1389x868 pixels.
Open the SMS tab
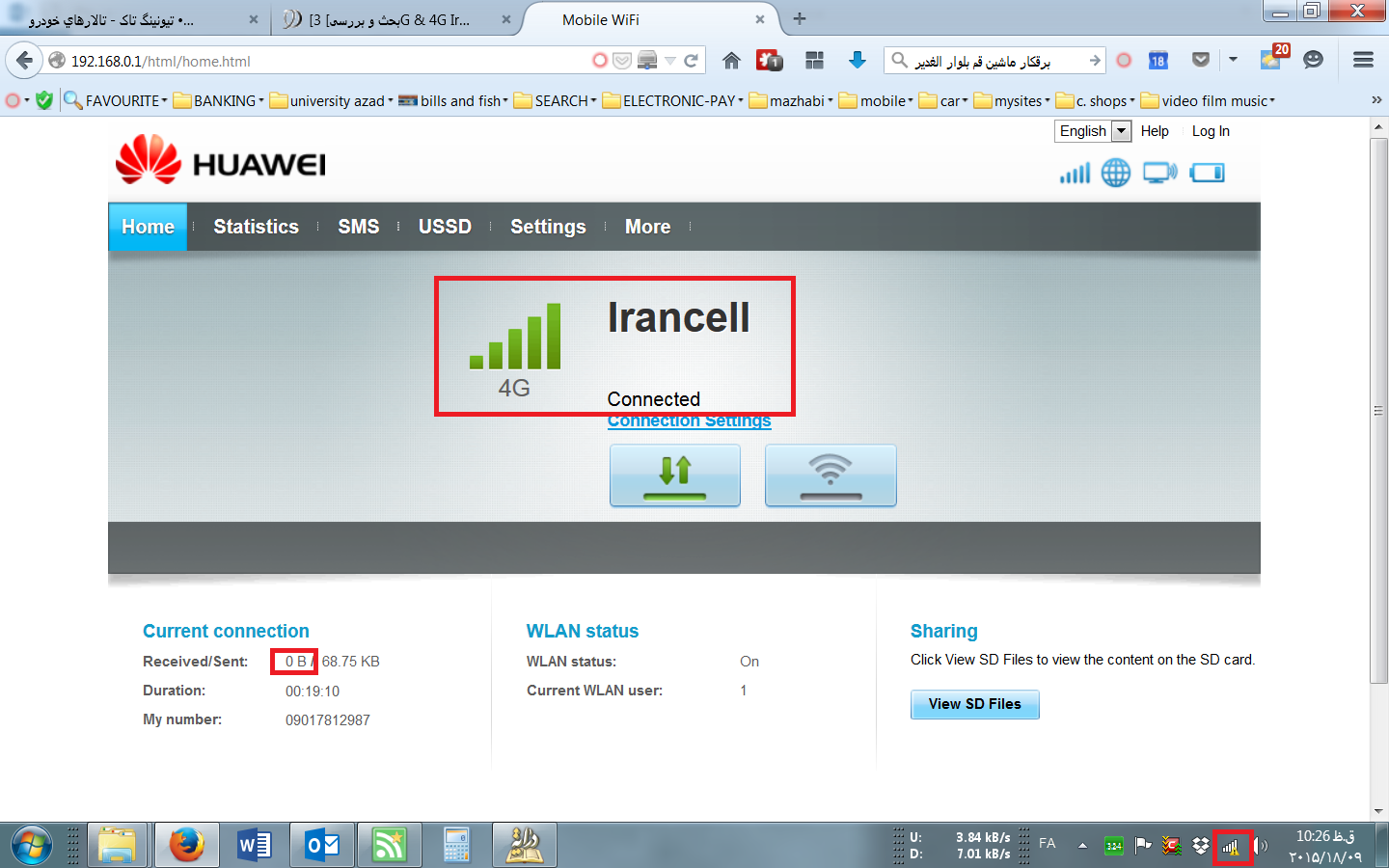point(358,227)
